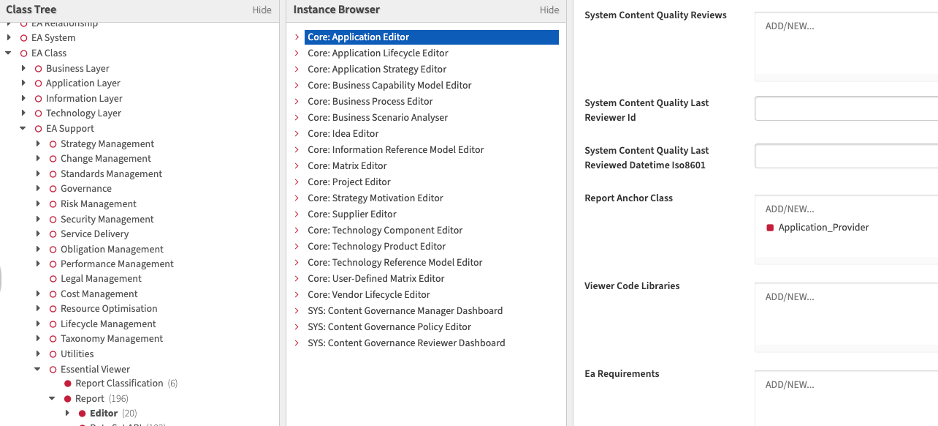Collapse the EA Support node
This screenshot has width=938, height=426.
pos(23,128)
